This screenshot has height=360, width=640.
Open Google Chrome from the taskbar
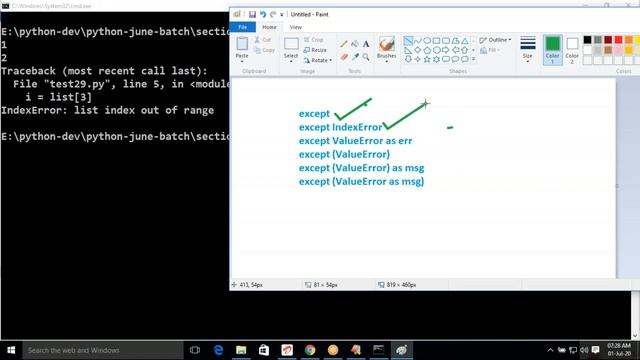click(310, 350)
